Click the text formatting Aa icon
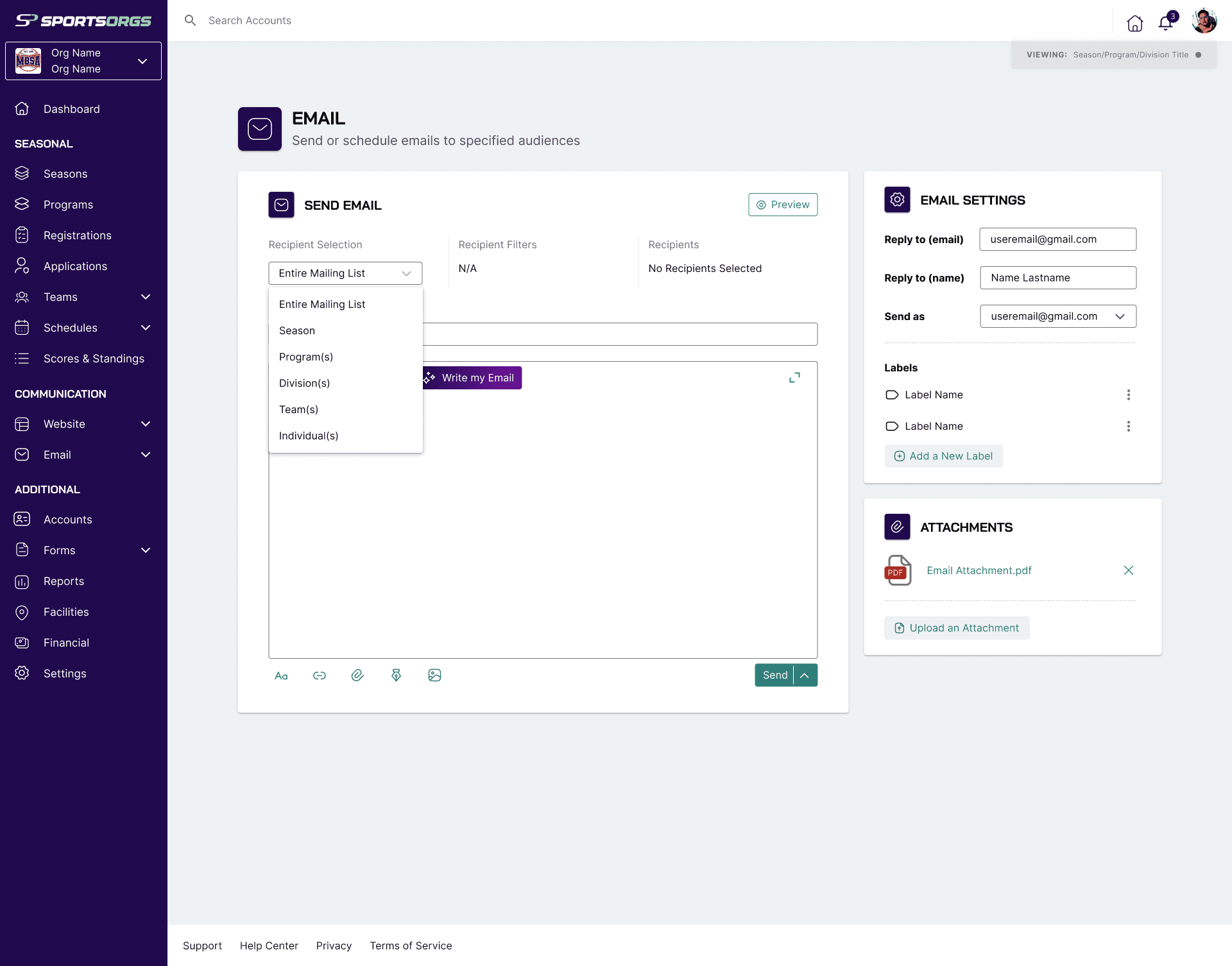The height and width of the screenshot is (966, 1232). (281, 675)
